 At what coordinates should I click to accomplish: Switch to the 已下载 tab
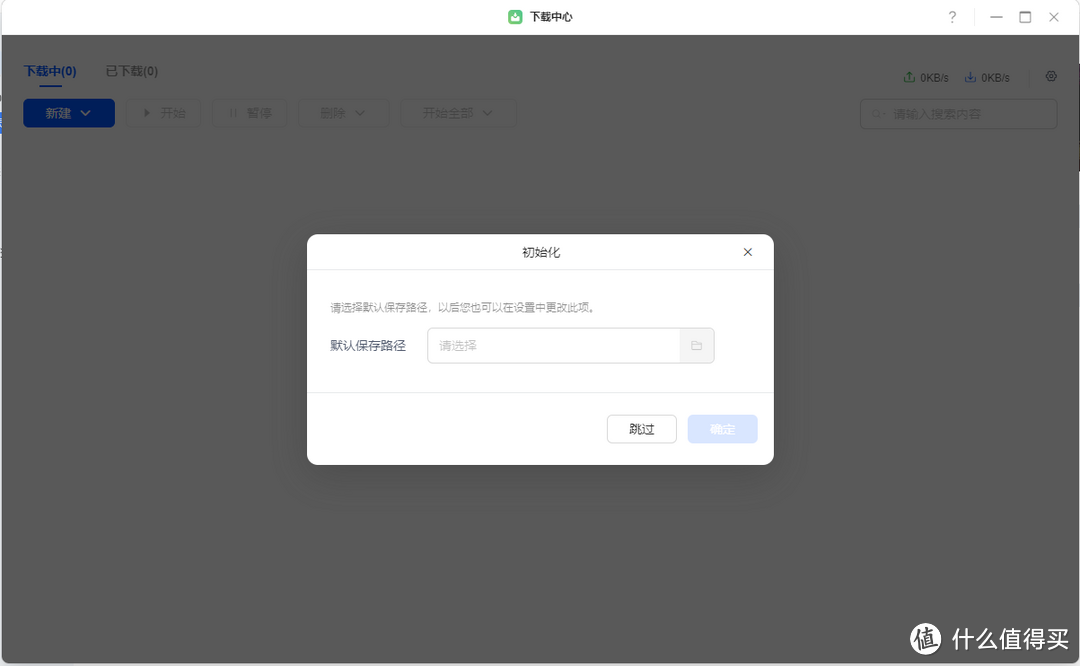[130, 71]
